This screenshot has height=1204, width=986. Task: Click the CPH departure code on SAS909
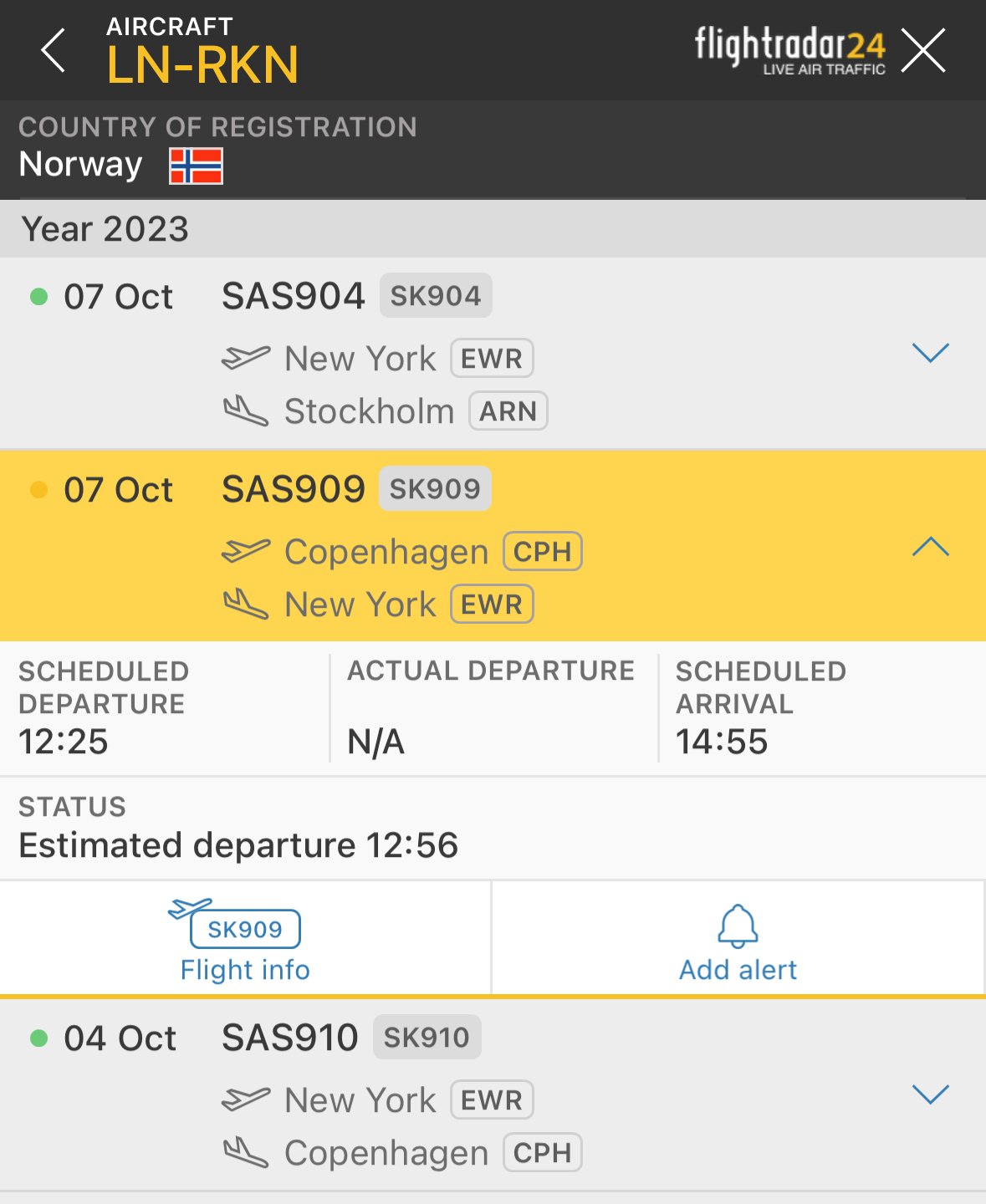point(542,552)
